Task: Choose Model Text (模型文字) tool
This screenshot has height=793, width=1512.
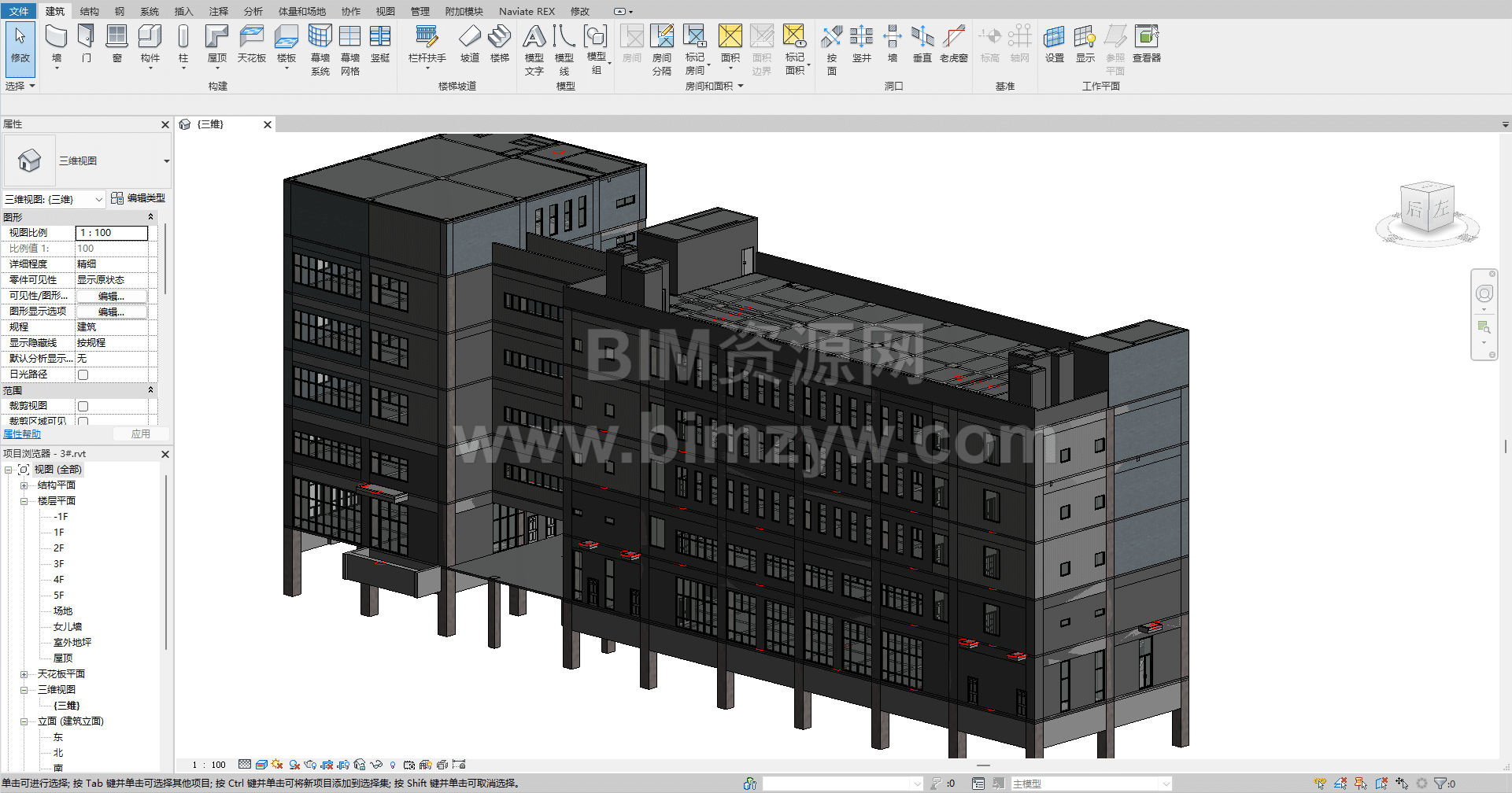Action: [x=534, y=50]
